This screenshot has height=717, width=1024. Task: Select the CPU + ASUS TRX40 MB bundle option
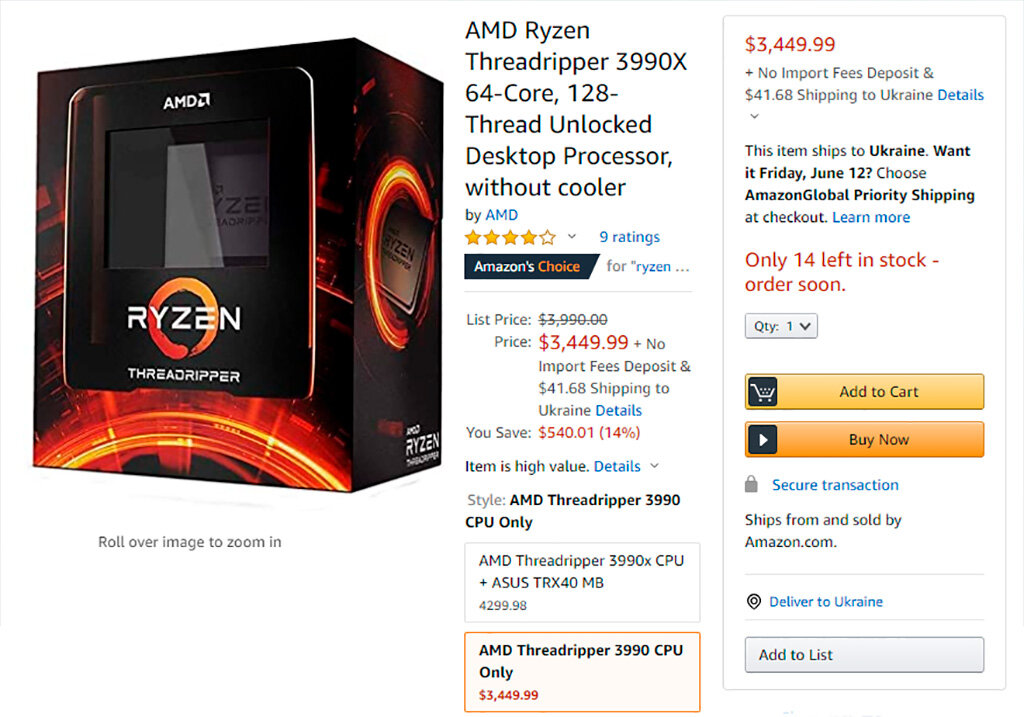click(582, 582)
